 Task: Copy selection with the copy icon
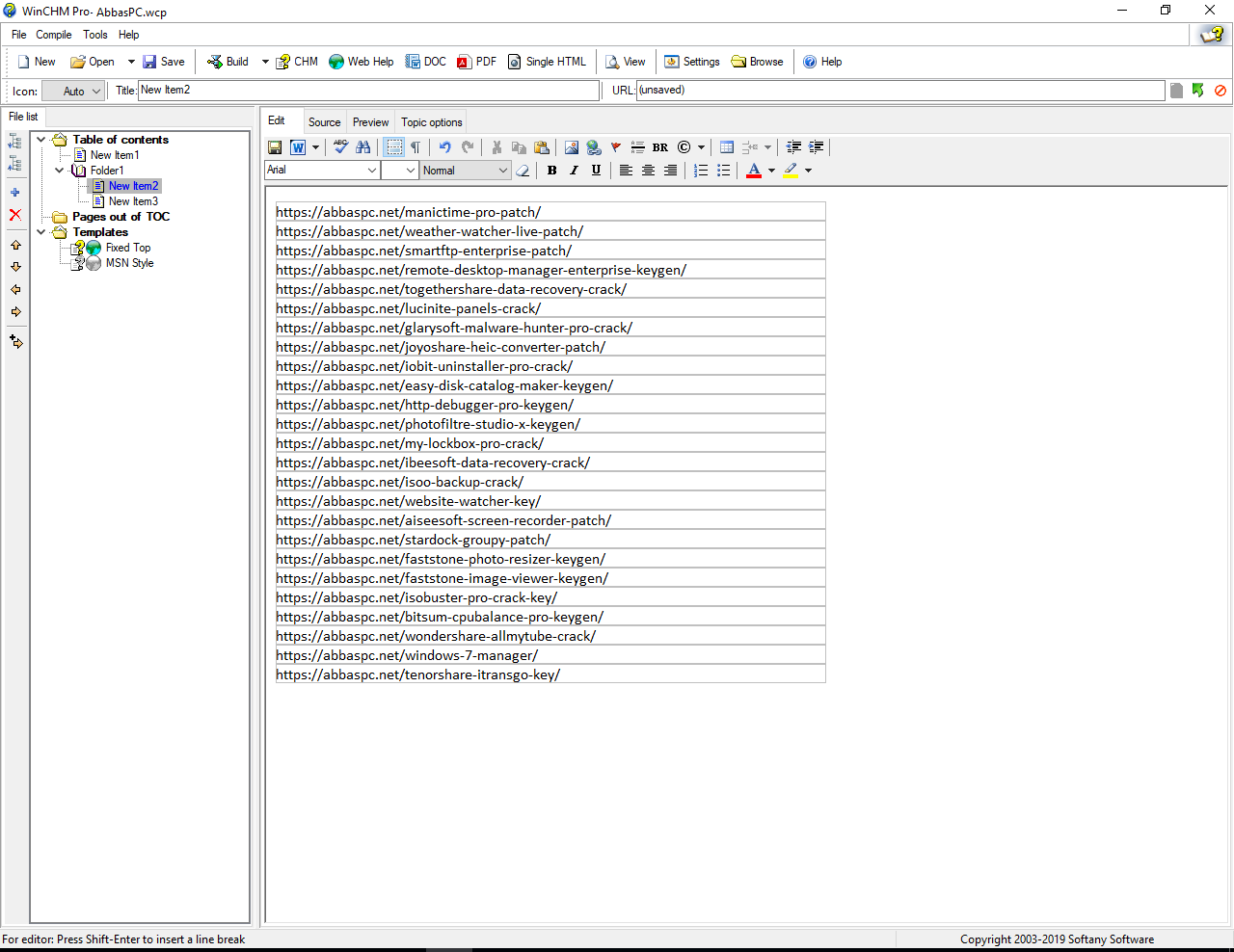pos(519,147)
